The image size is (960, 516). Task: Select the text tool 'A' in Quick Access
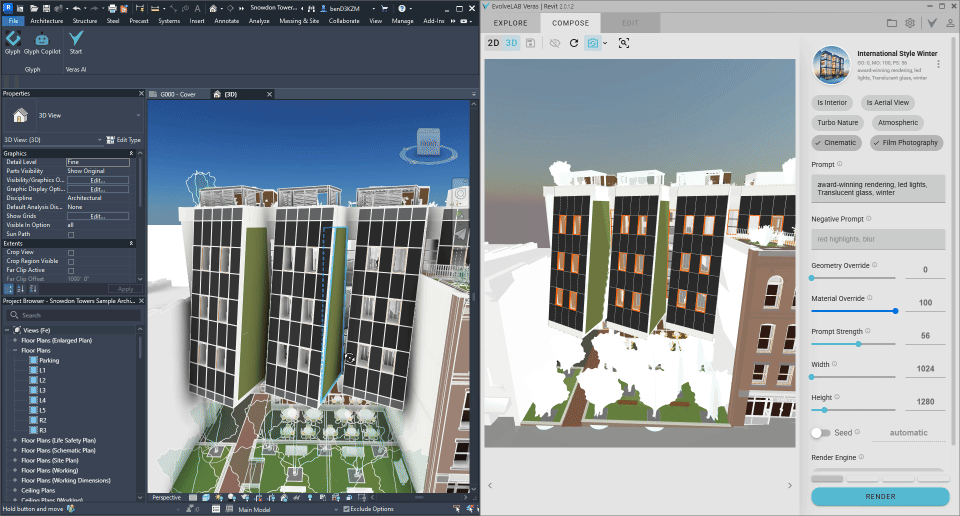[197, 9]
